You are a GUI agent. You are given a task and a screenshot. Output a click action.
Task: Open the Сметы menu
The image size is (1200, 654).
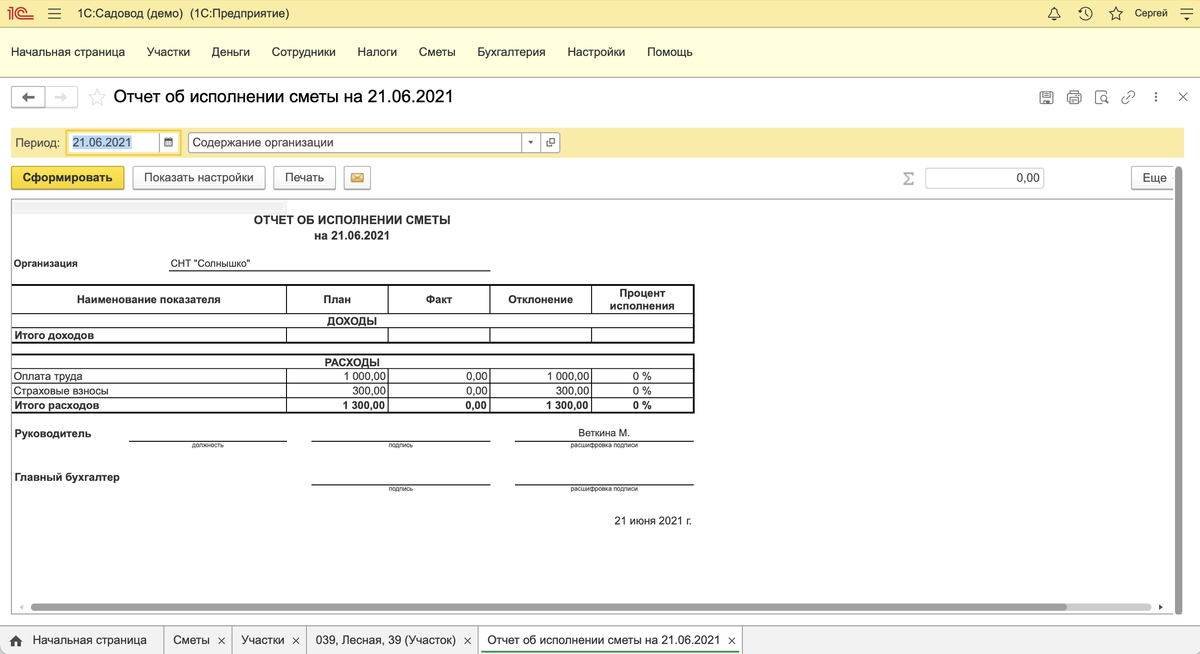pos(437,52)
